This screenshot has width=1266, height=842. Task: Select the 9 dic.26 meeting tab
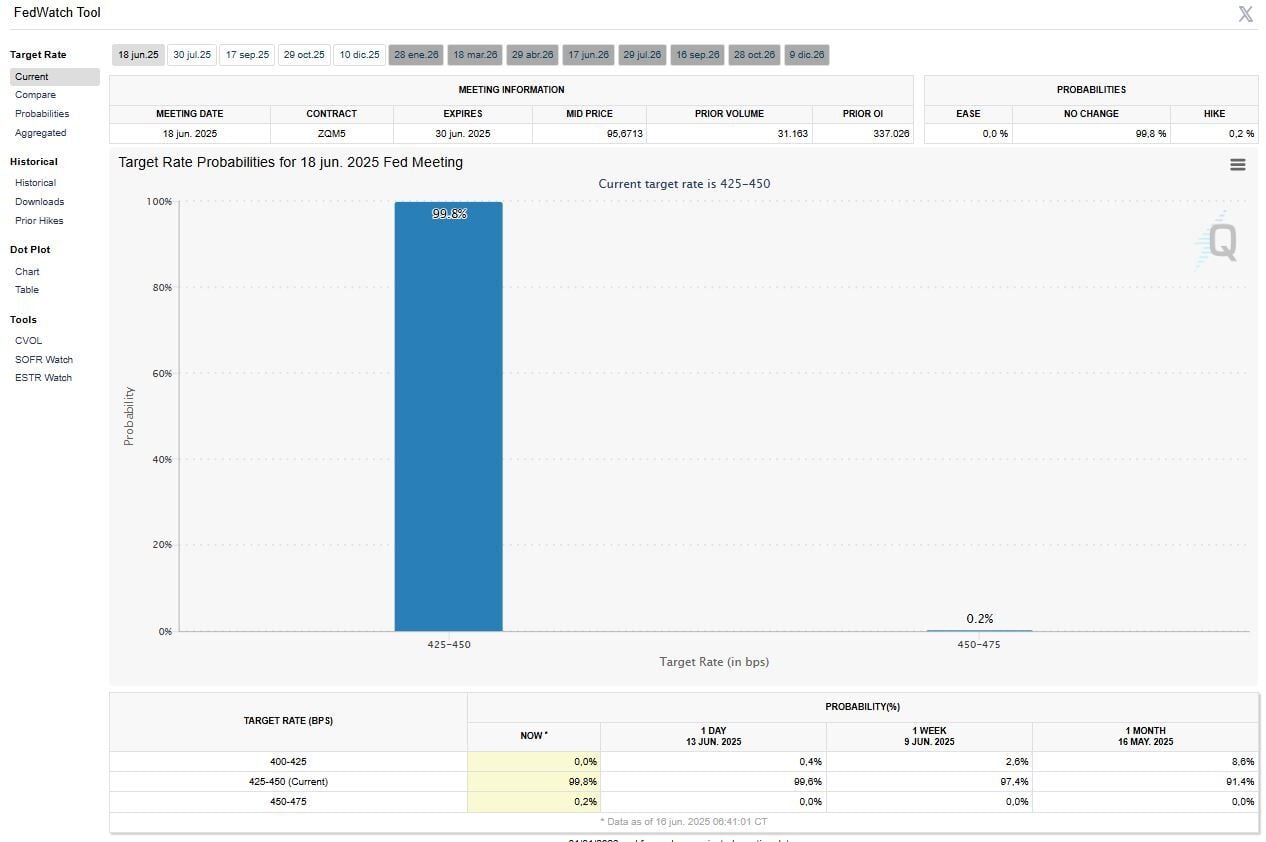pyautogui.click(x=806, y=55)
